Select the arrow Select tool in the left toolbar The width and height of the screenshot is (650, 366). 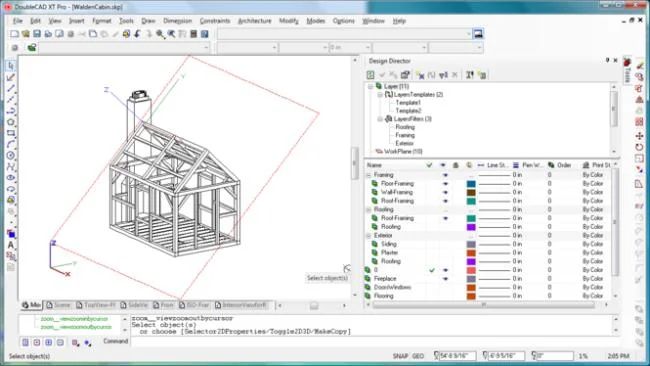[x=11, y=66]
